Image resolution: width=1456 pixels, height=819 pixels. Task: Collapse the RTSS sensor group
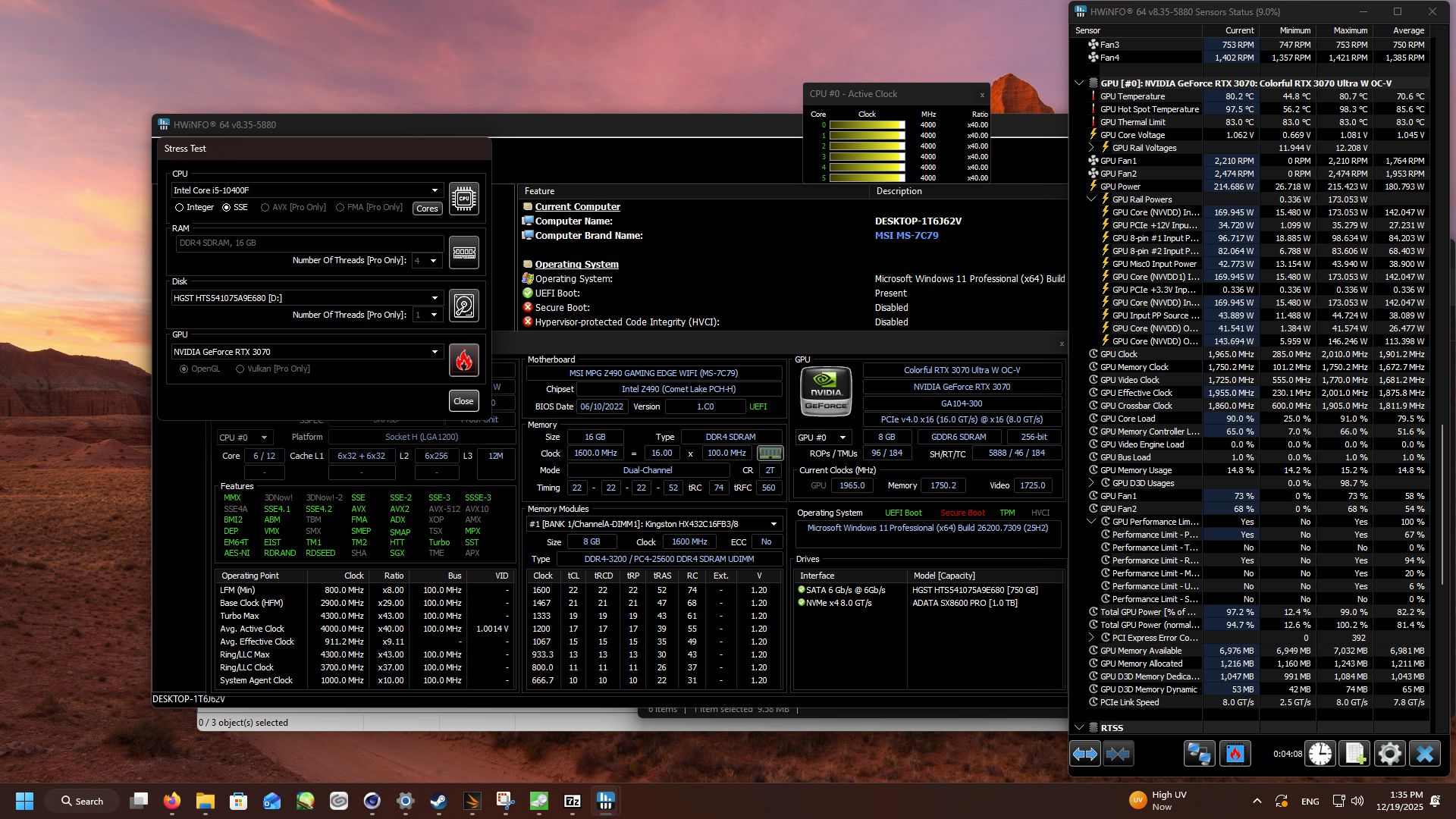[1079, 728]
